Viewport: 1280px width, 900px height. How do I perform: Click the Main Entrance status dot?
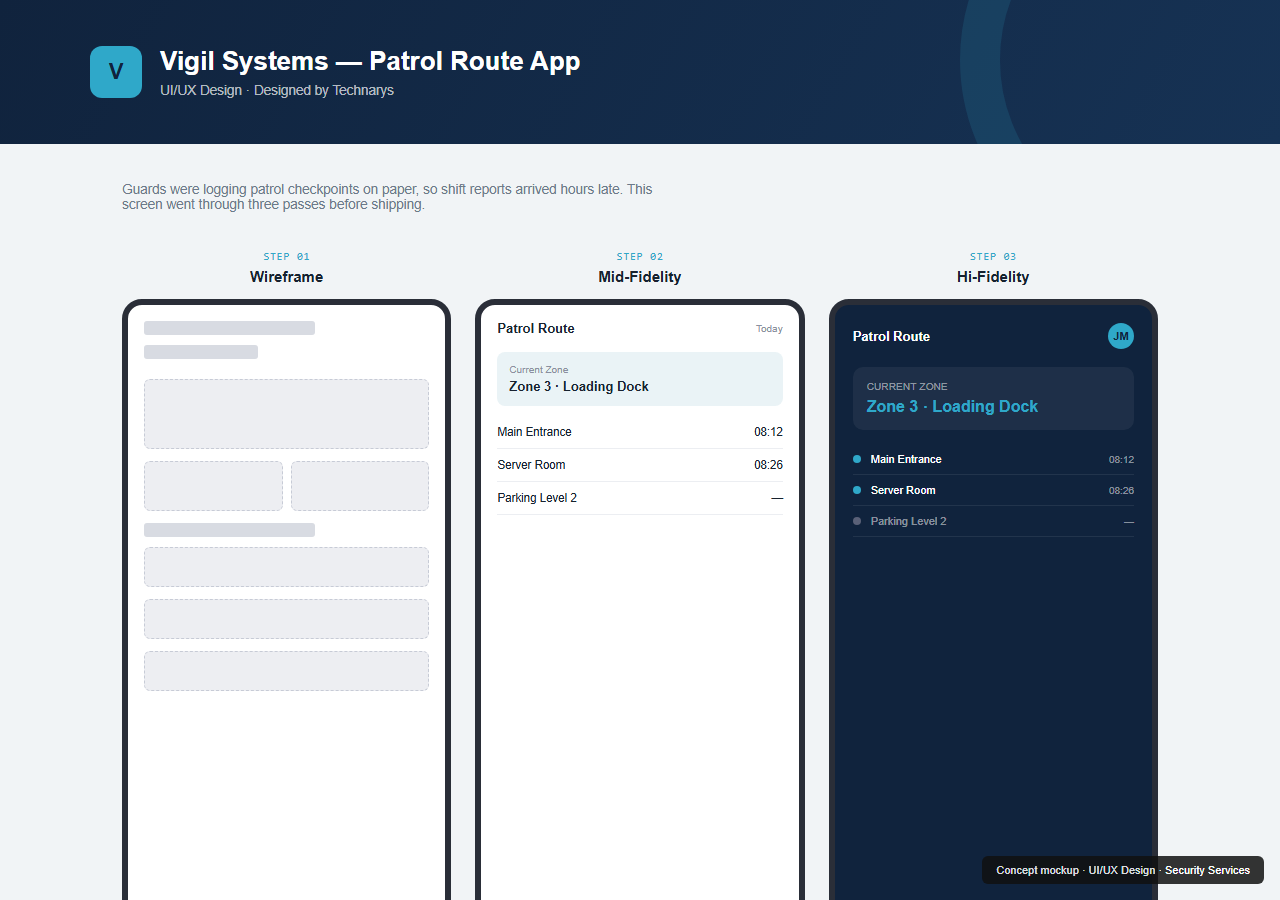pos(857,459)
